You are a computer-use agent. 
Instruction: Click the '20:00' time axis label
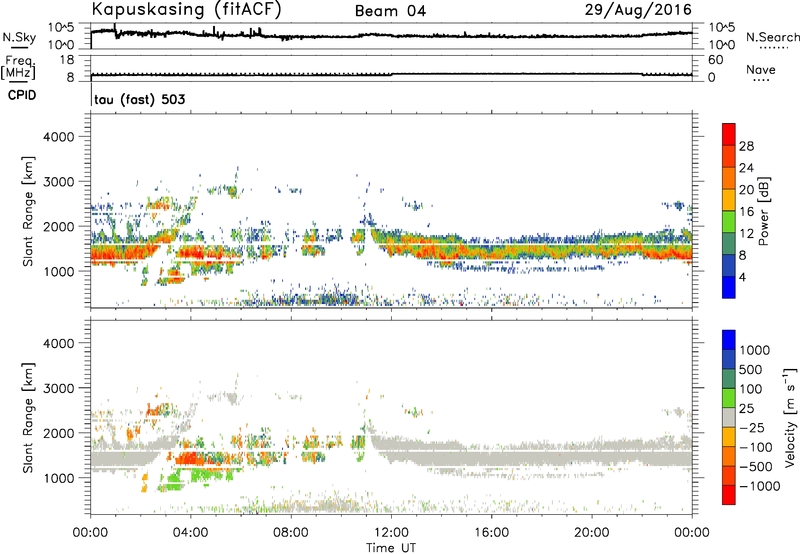click(x=591, y=533)
